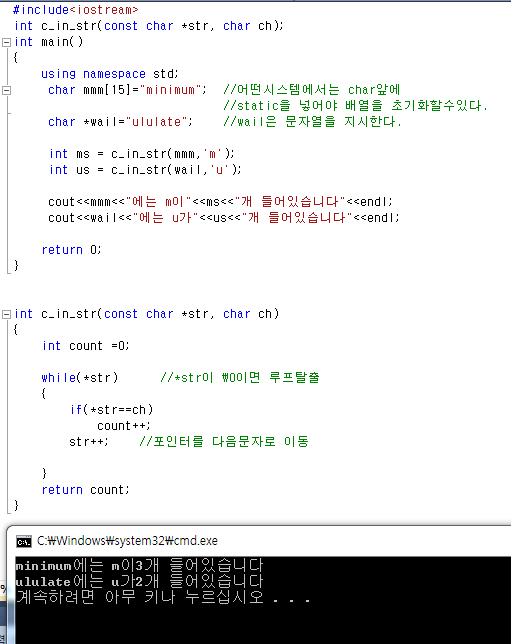Screen dimensions: 511x644
Task: Collapse the int main() function block
Action: (6, 42)
